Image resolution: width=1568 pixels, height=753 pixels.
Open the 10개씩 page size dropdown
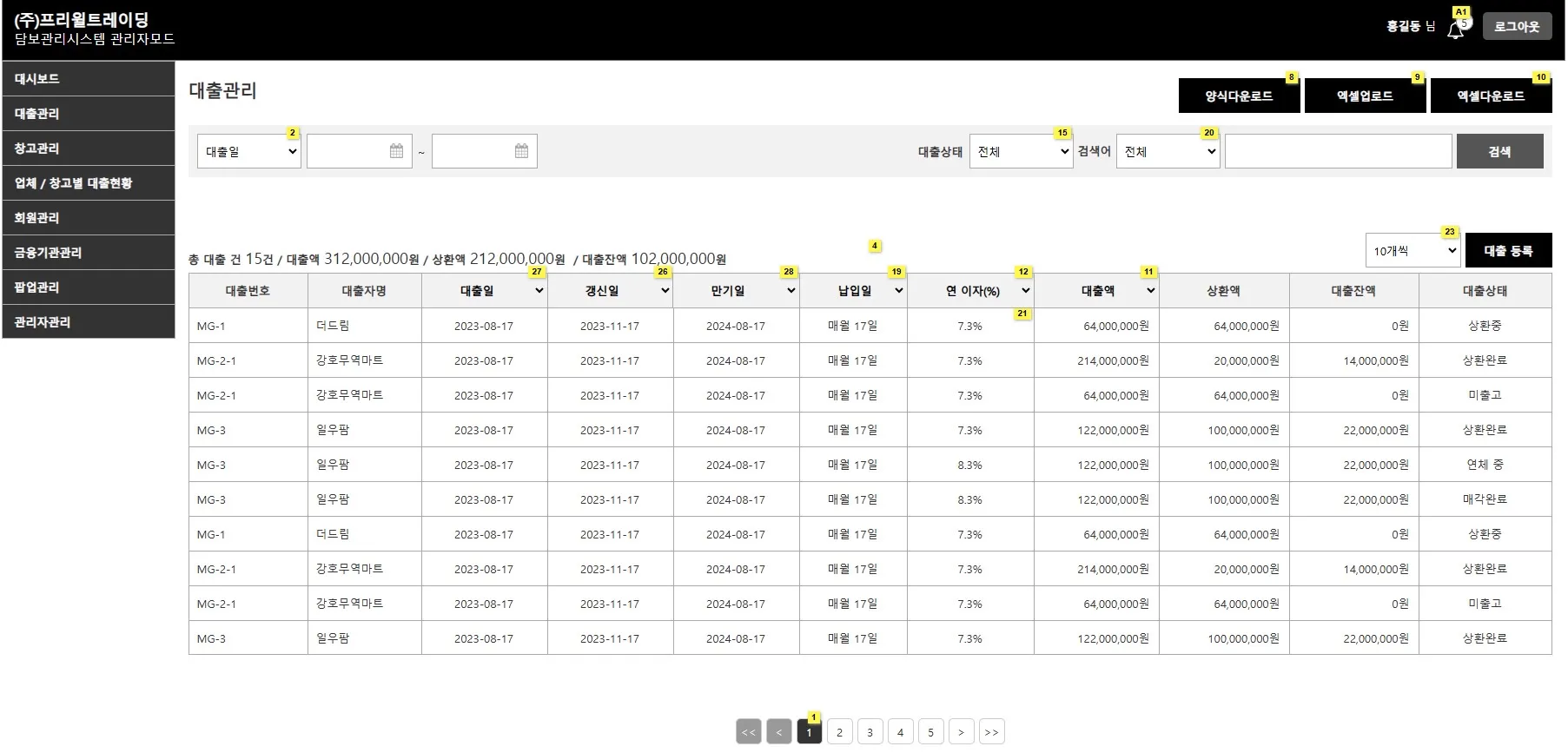[x=1413, y=251]
